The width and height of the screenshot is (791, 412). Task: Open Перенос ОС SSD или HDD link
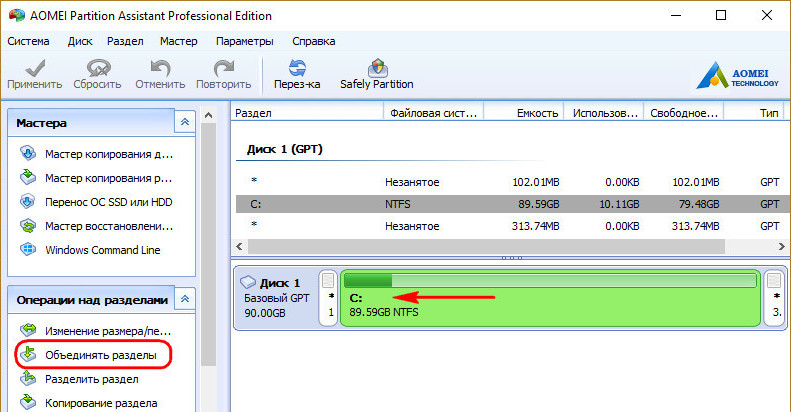(x=108, y=202)
